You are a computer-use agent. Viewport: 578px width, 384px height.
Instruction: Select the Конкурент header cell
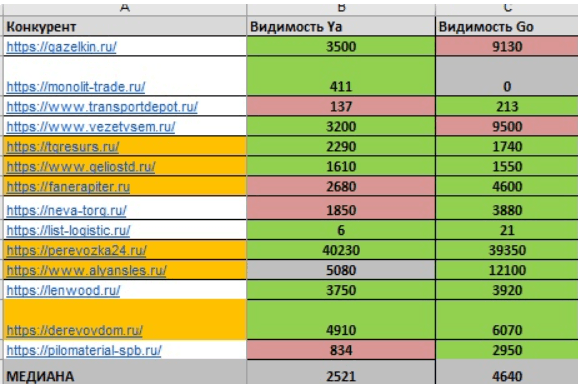(125, 27)
